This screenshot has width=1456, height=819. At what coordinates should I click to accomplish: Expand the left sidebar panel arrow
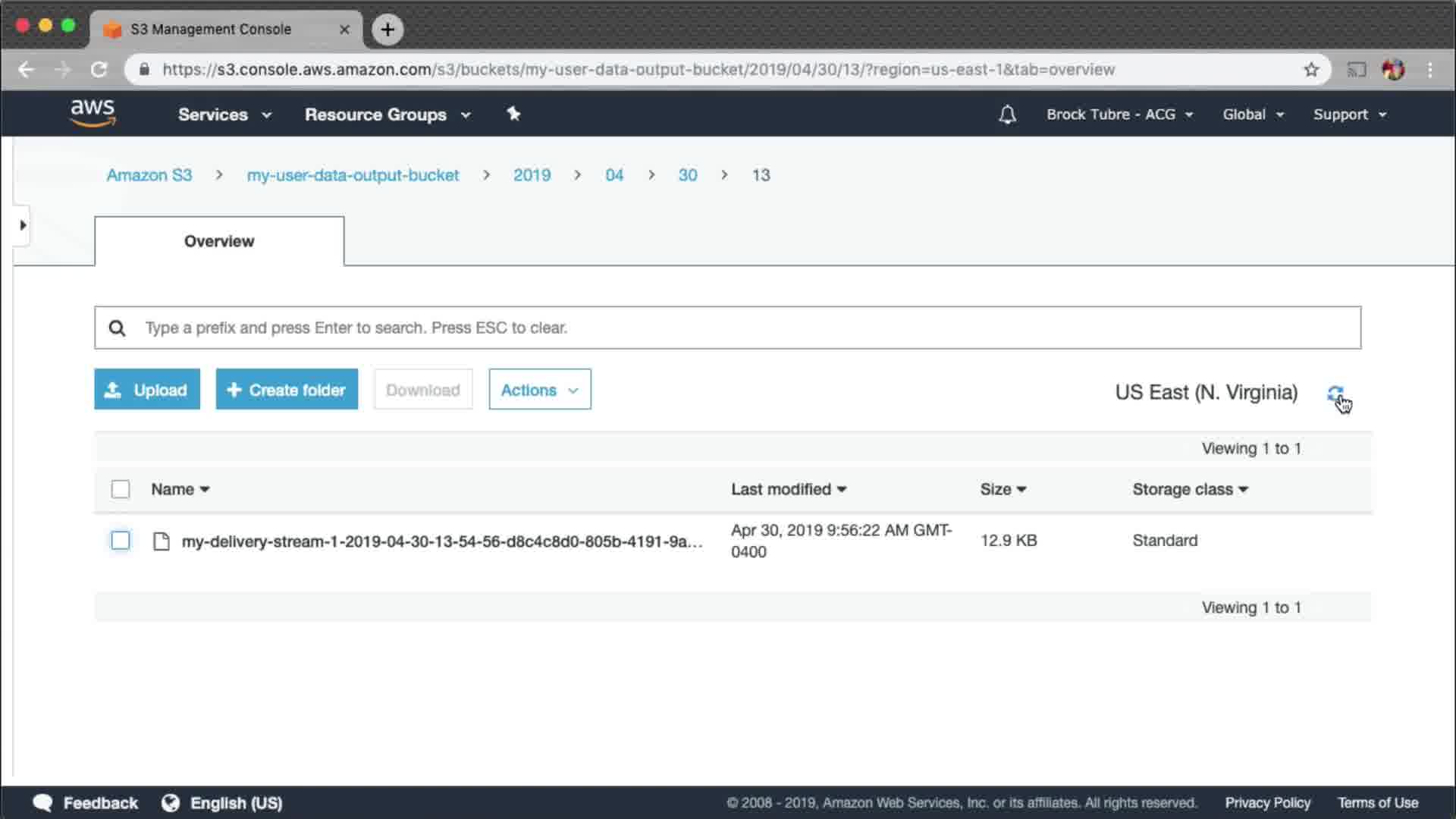pyautogui.click(x=23, y=225)
